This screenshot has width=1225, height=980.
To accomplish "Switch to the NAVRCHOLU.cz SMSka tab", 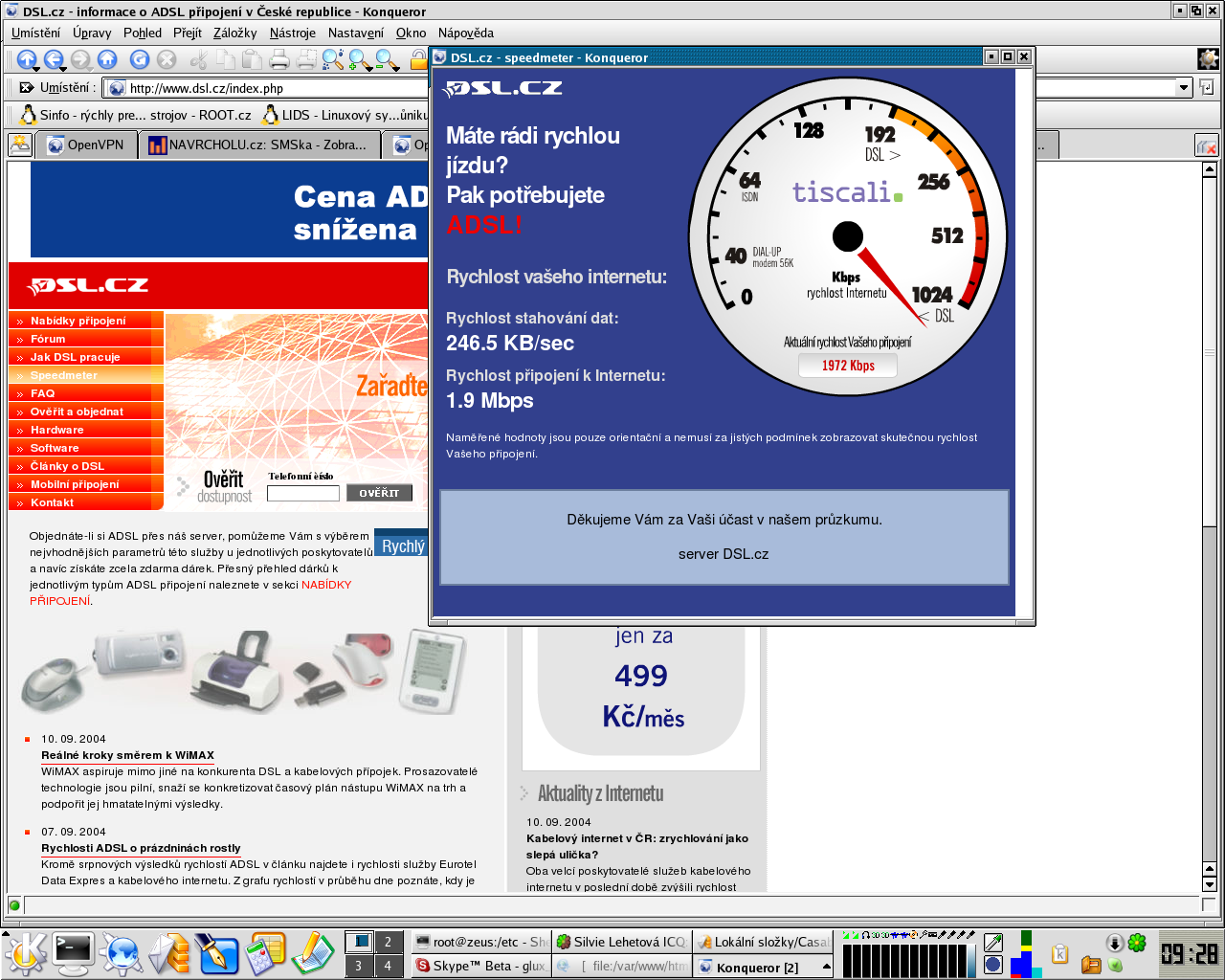I will click(259, 145).
